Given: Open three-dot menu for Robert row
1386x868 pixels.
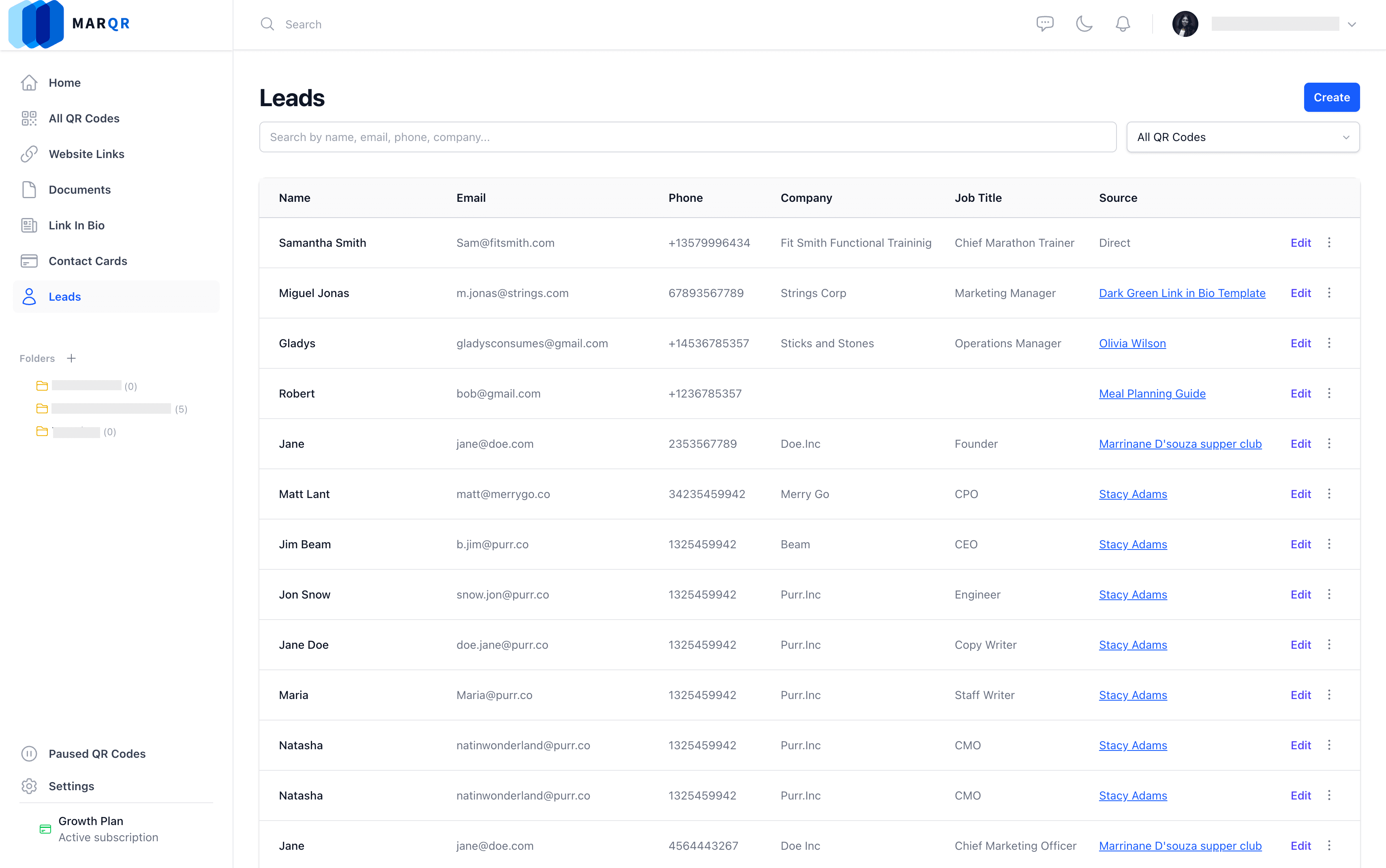Looking at the screenshot, I should click(x=1329, y=394).
